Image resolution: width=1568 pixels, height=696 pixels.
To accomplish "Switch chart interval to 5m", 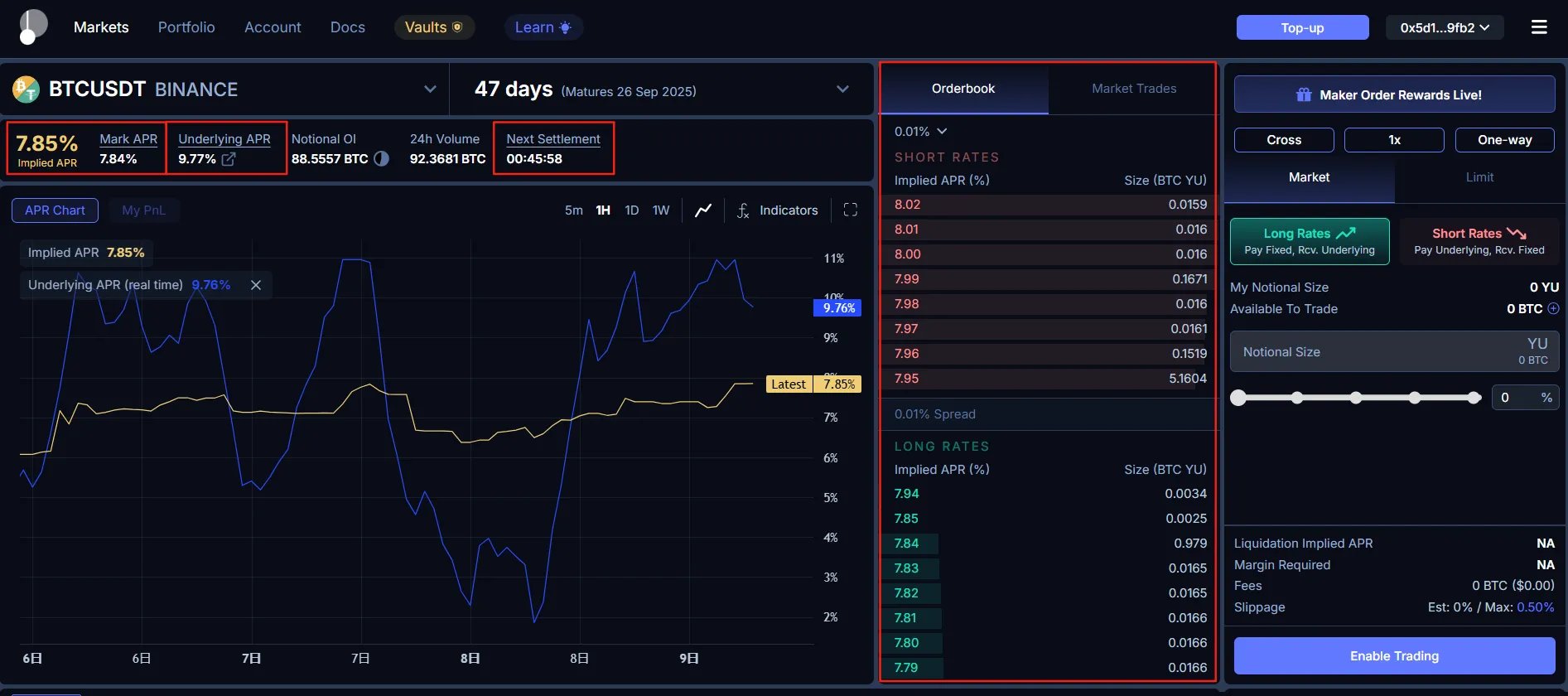I will [x=573, y=210].
